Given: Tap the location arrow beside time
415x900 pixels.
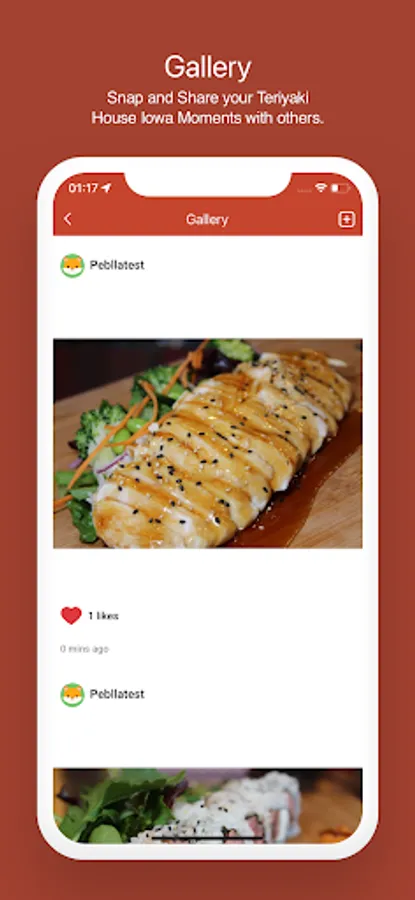Looking at the screenshot, I should [x=106, y=188].
